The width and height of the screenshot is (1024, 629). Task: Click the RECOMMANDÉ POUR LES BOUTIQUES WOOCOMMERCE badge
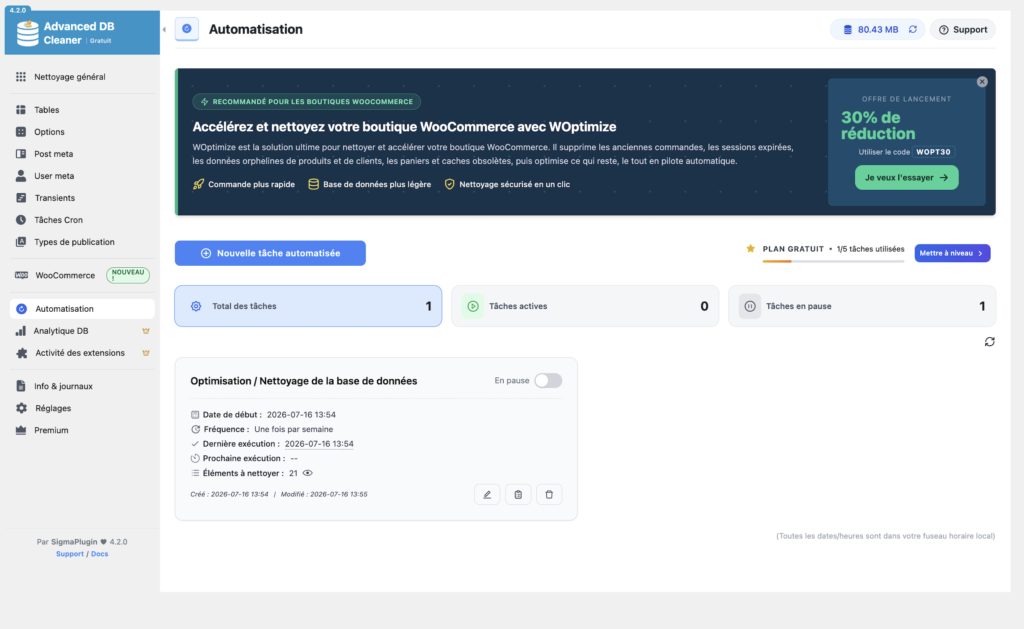(306, 102)
